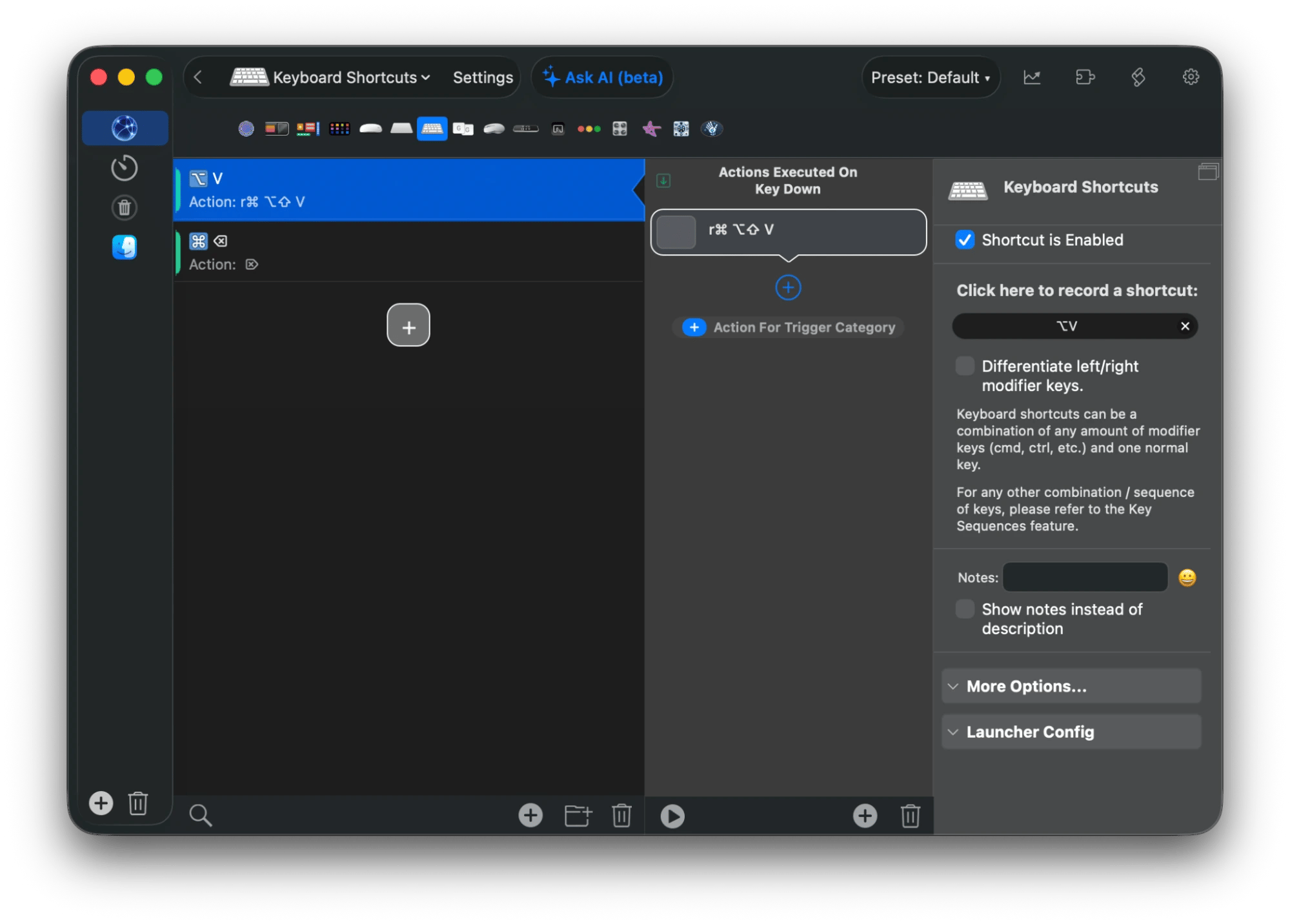Open the Keyboard Shortcuts trigger type dropdown

(331, 77)
